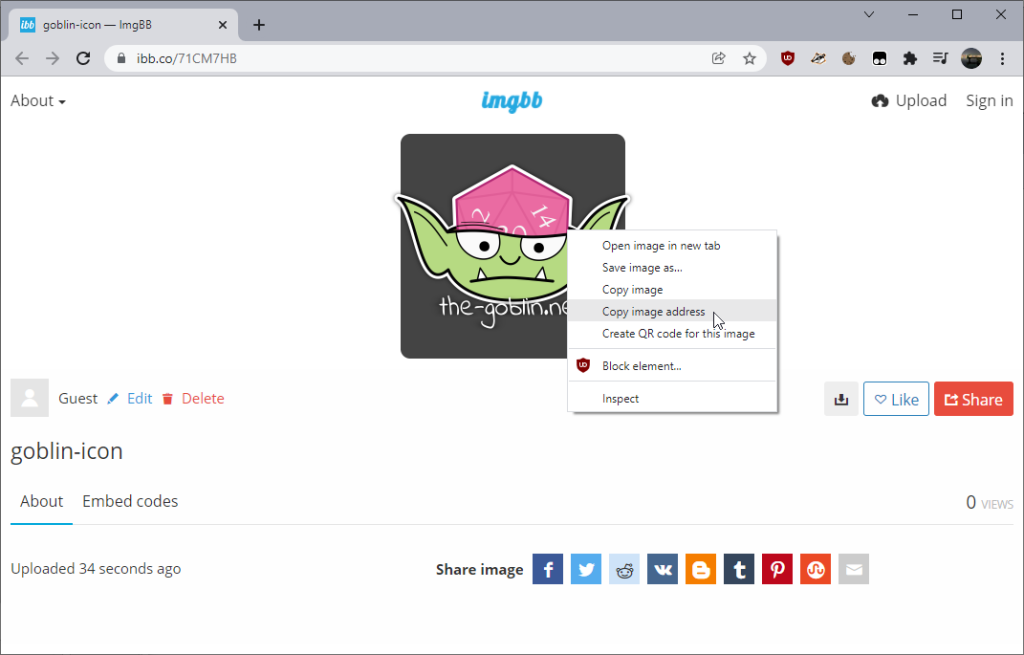Click the black mask extension icon
Viewport: 1024px width, 655px height.
[880, 58]
